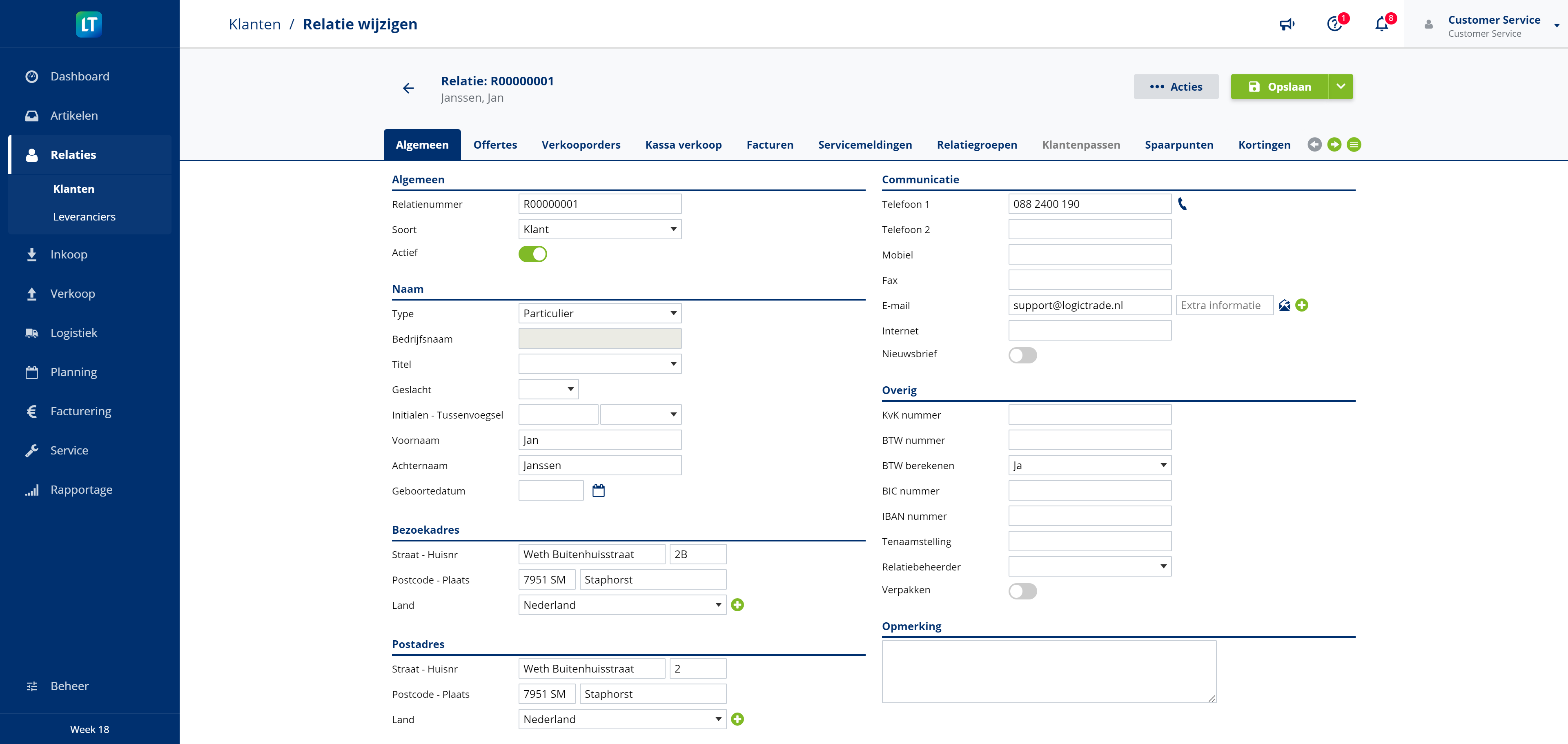Switch to the Verkooporders tab

(x=581, y=145)
